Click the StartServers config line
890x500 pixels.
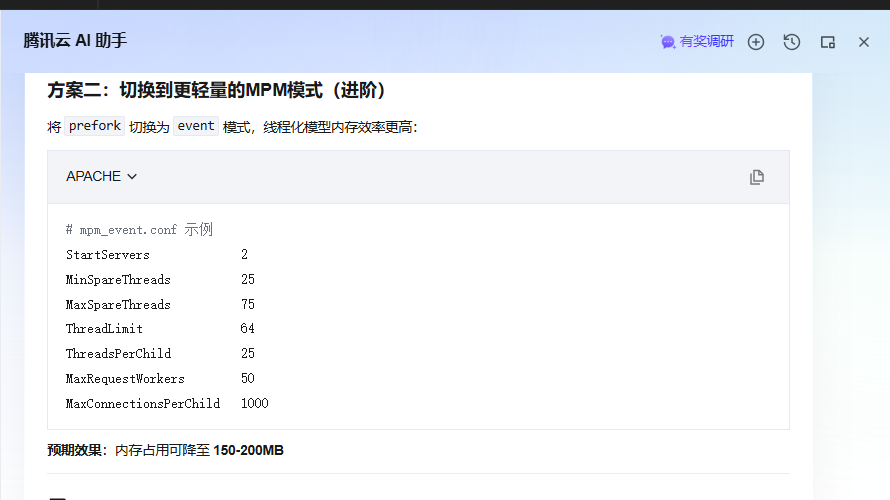click(108, 255)
